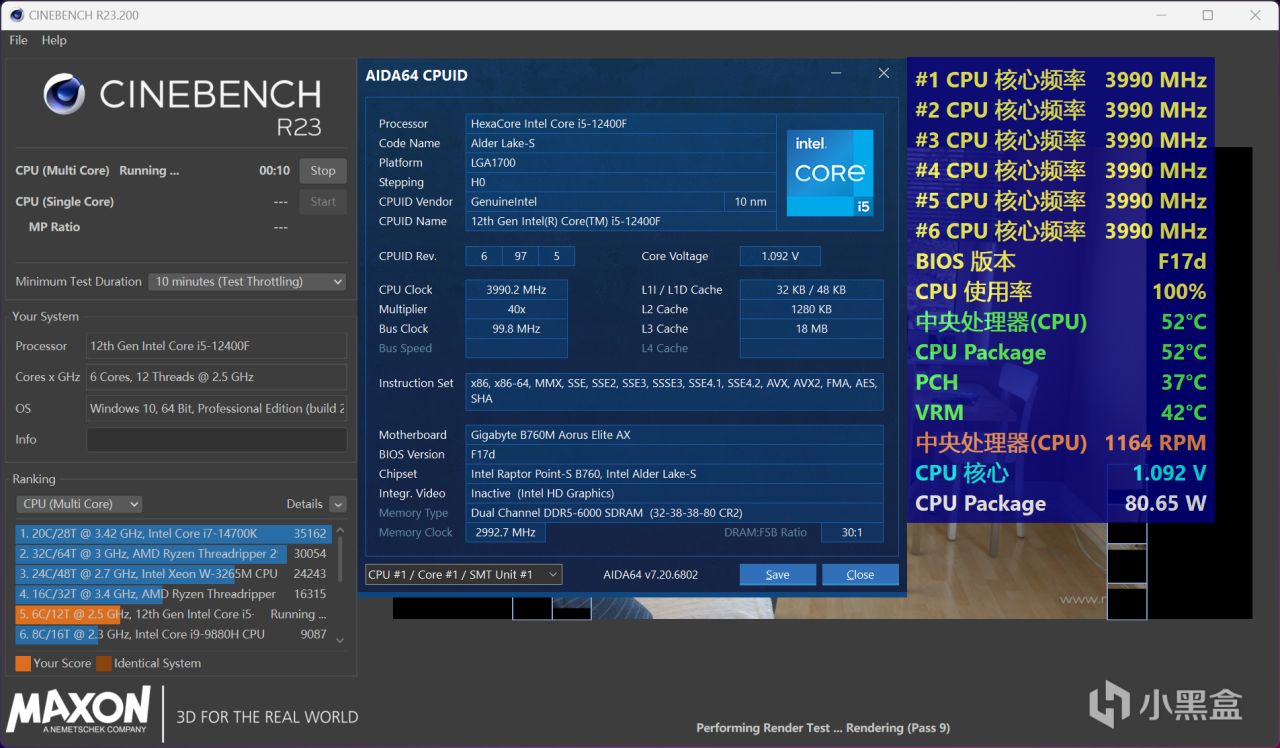Stop the CPU Multi Core test
Screen dimensions: 1280x748
pos(323,171)
